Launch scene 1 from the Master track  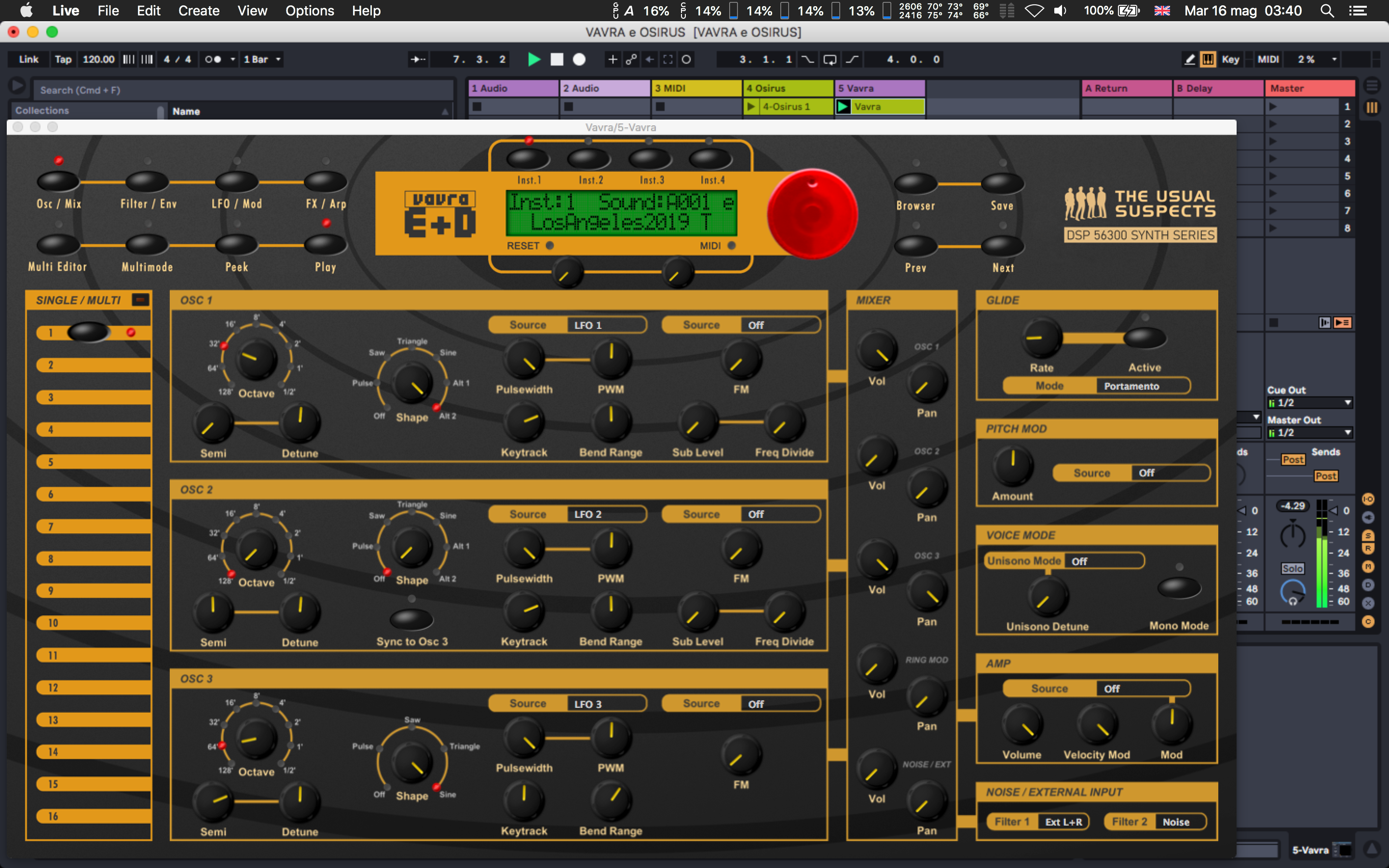tap(1272, 107)
